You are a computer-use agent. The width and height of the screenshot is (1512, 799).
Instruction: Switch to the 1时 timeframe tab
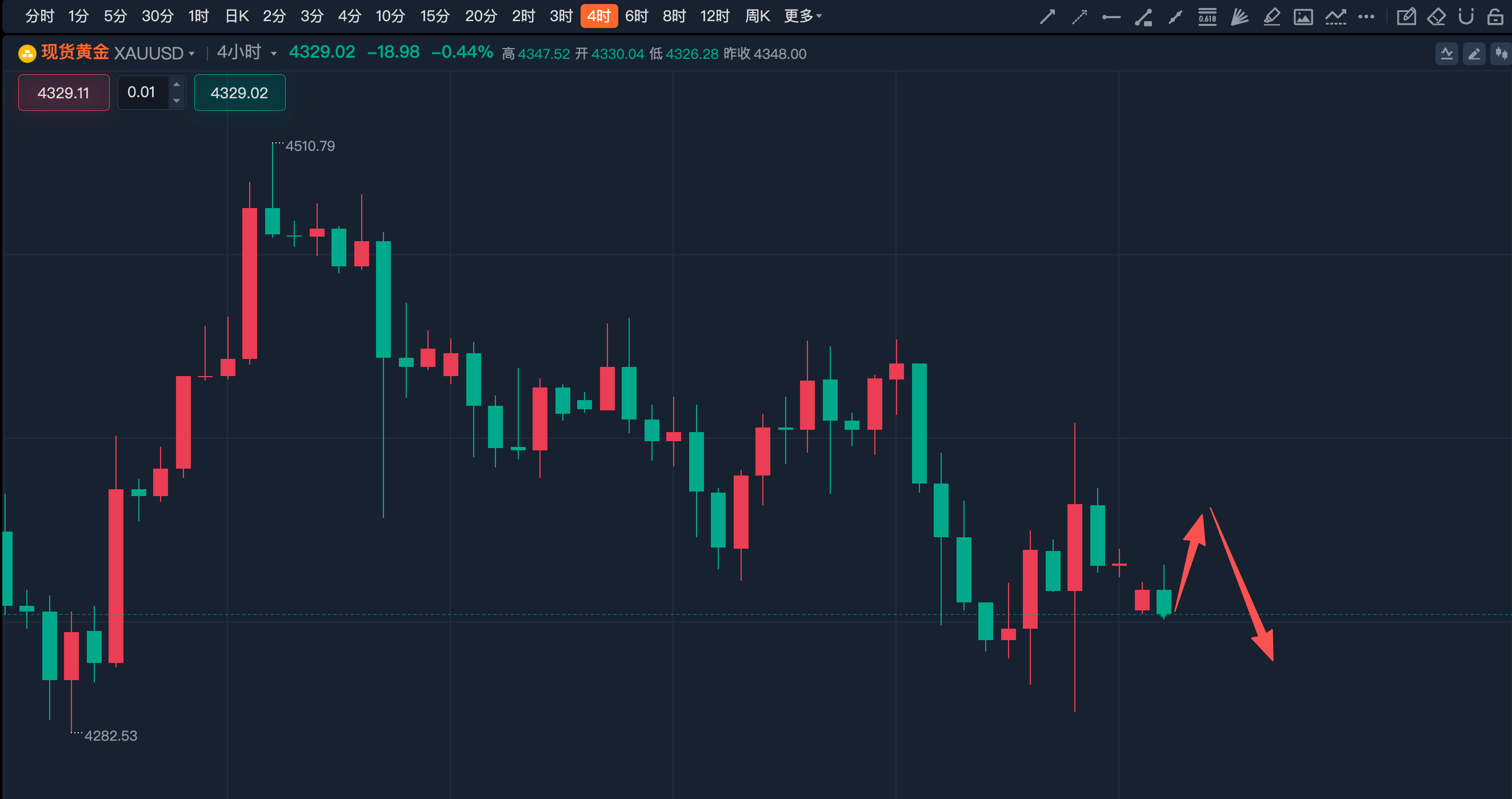[198, 16]
